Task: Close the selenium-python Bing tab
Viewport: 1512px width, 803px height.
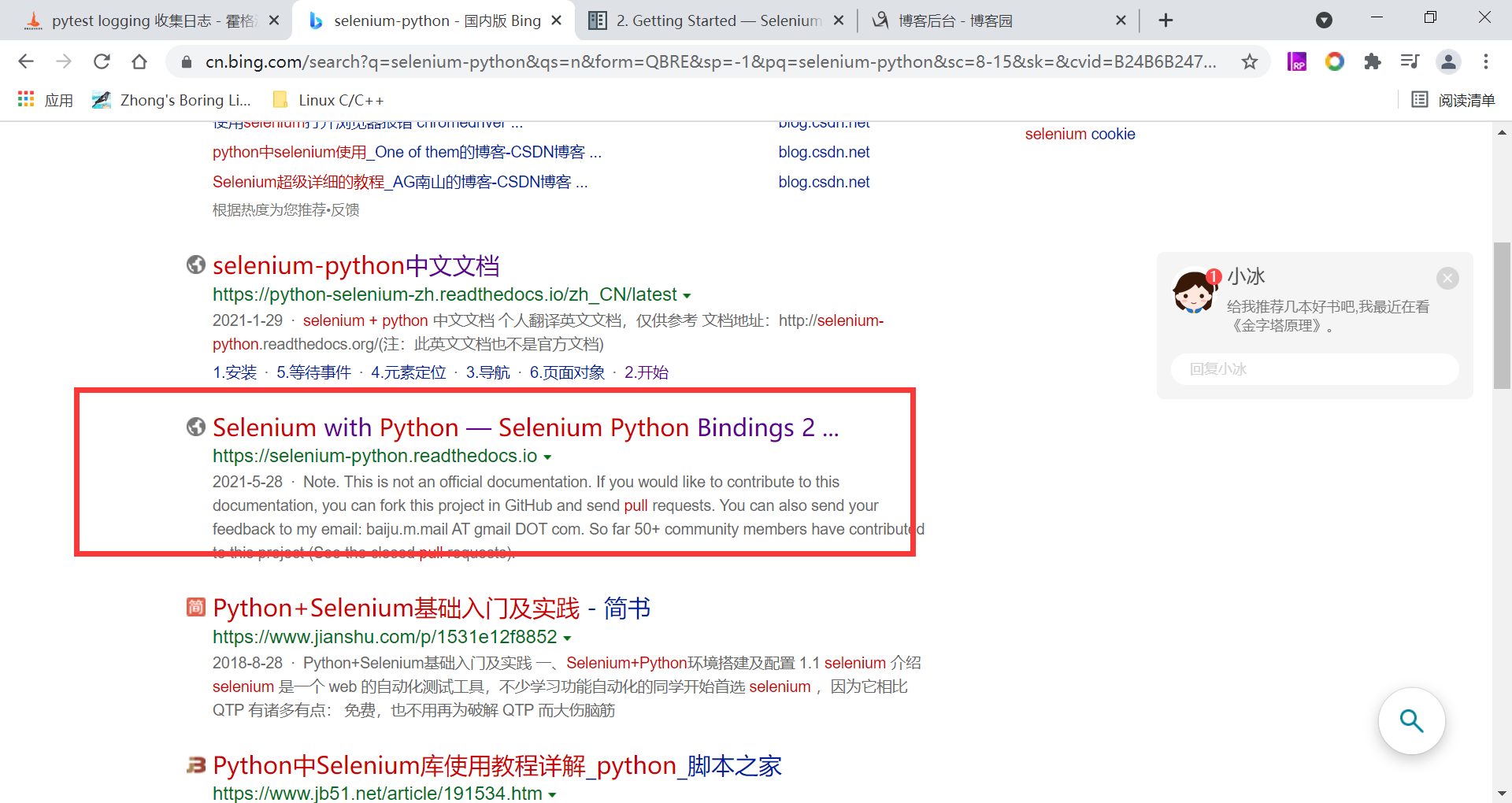Action: point(557,20)
